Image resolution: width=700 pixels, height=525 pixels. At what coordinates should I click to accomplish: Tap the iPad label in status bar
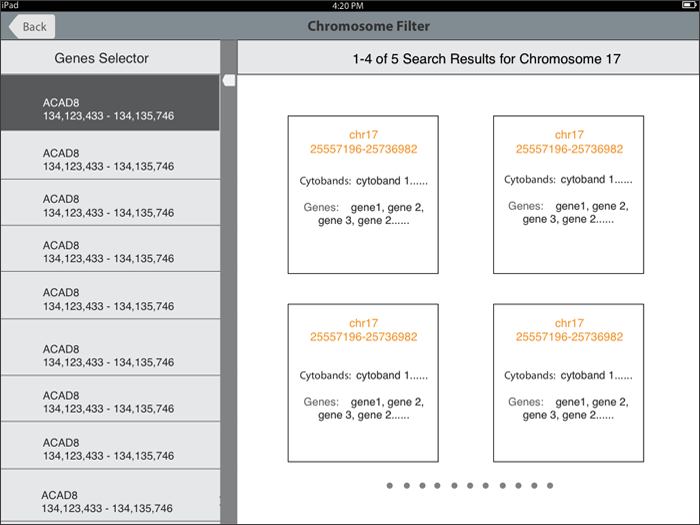tap(10, 5)
